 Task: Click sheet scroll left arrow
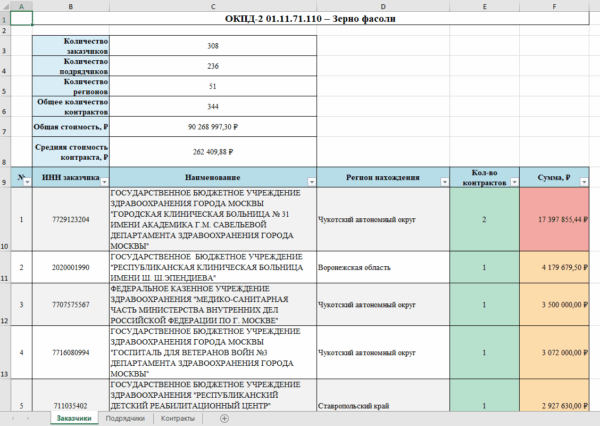pos(13,418)
